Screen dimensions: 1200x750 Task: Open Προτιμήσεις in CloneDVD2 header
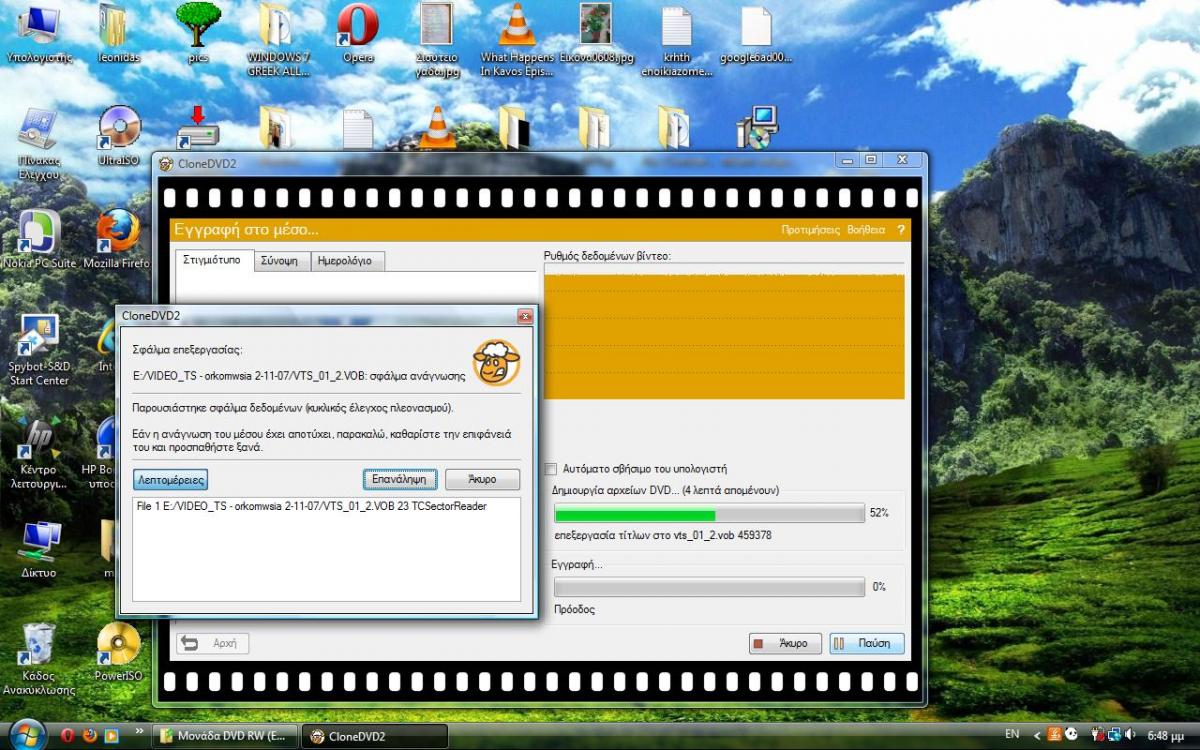coord(810,230)
